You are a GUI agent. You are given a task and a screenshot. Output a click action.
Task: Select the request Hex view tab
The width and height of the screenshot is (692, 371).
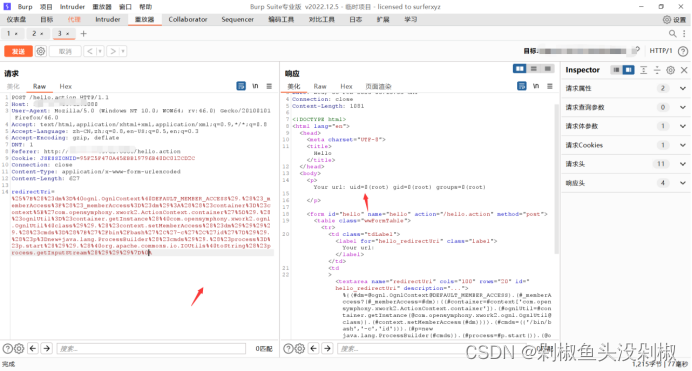click(65, 86)
